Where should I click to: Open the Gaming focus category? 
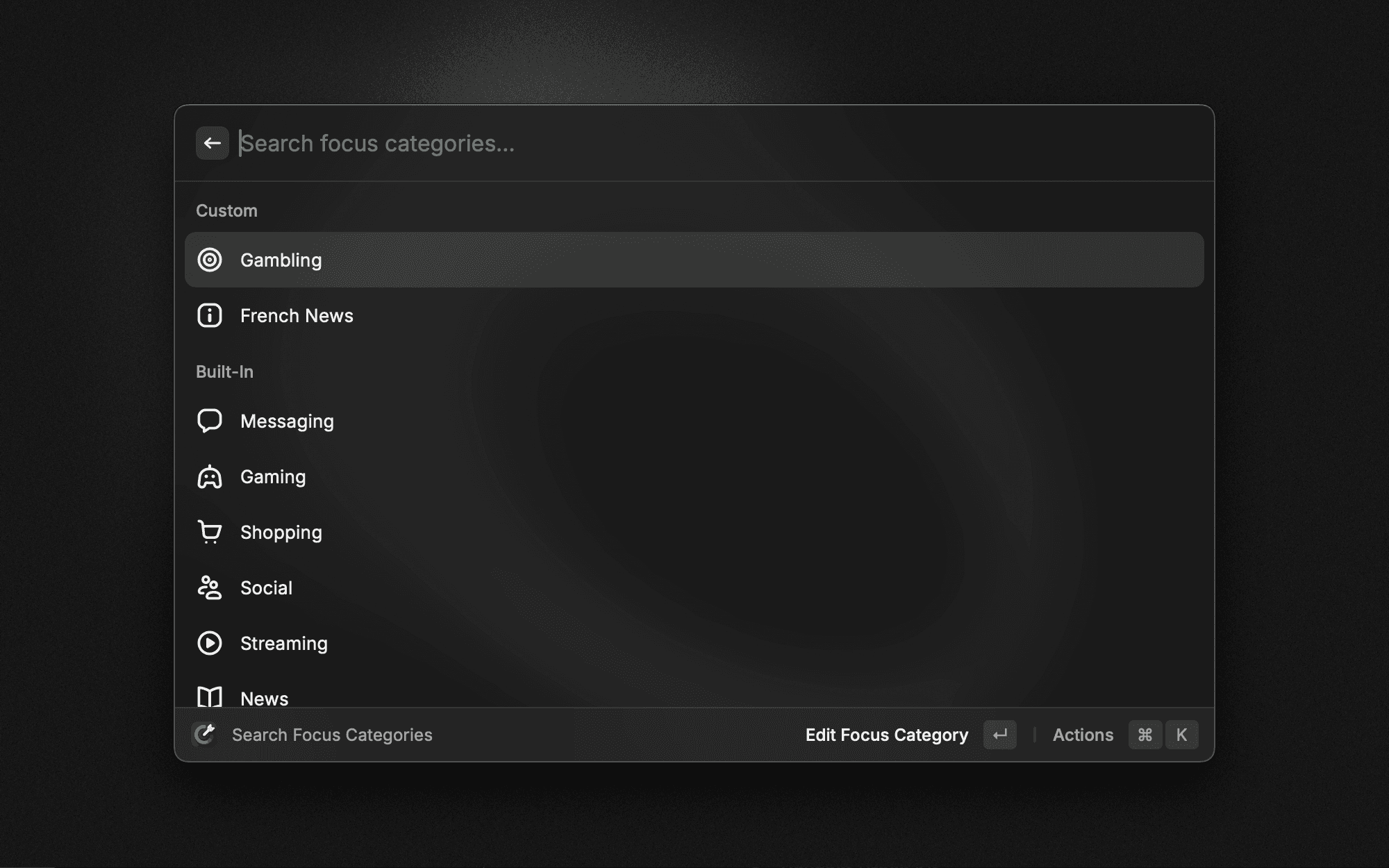[272, 476]
